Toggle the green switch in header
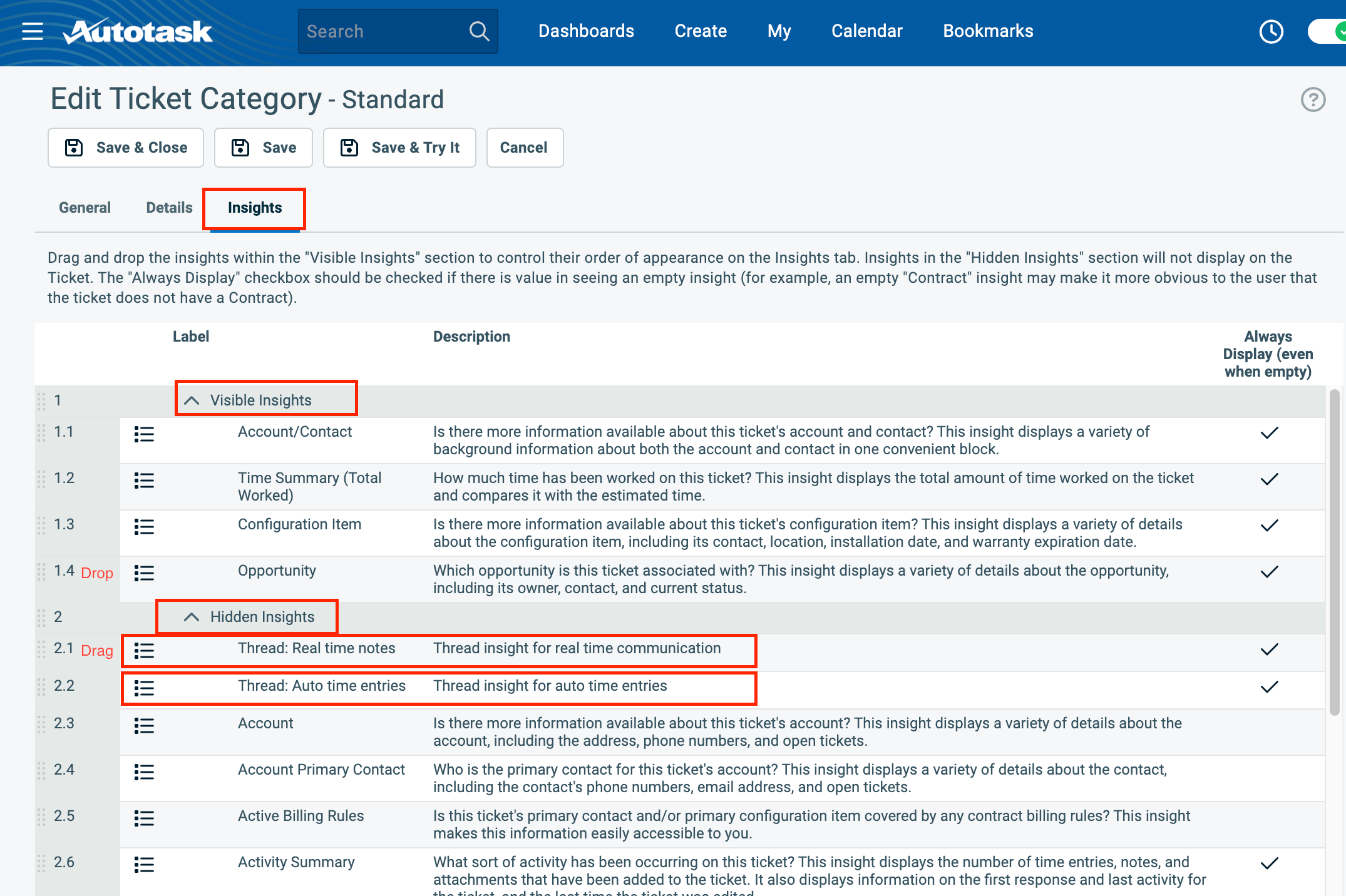Viewport: 1346px width, 896px height. (1327, 31)
